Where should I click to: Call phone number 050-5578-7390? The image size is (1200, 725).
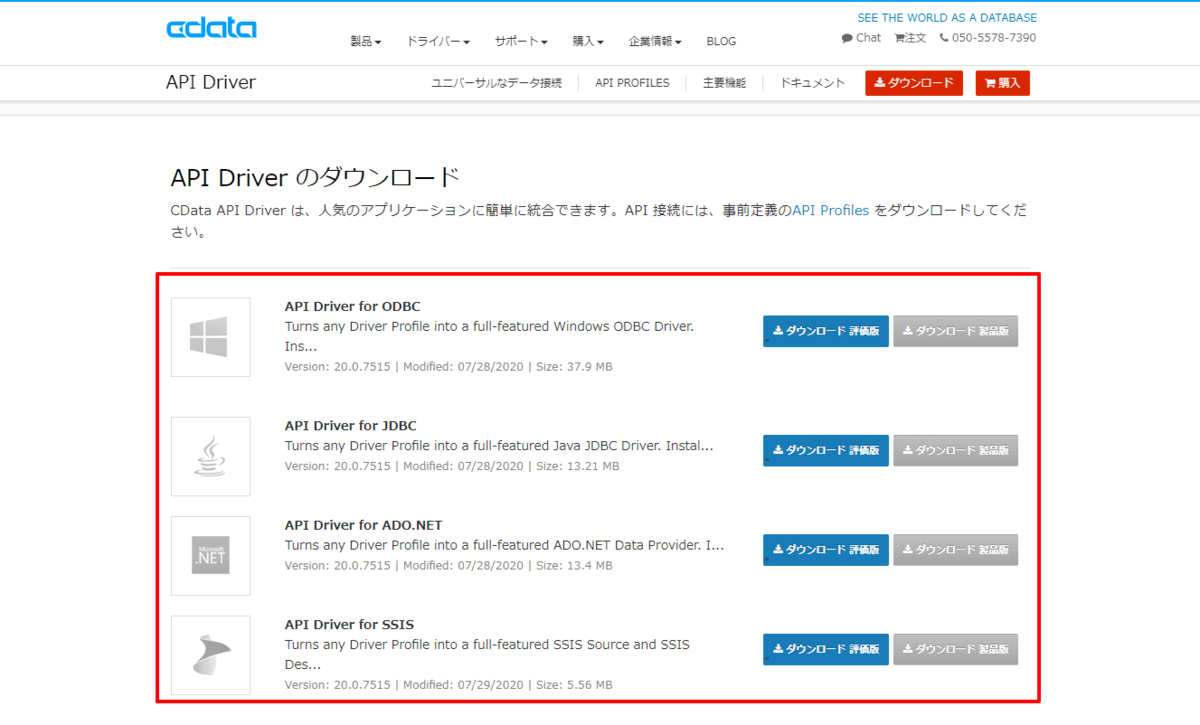click(988, 38)
